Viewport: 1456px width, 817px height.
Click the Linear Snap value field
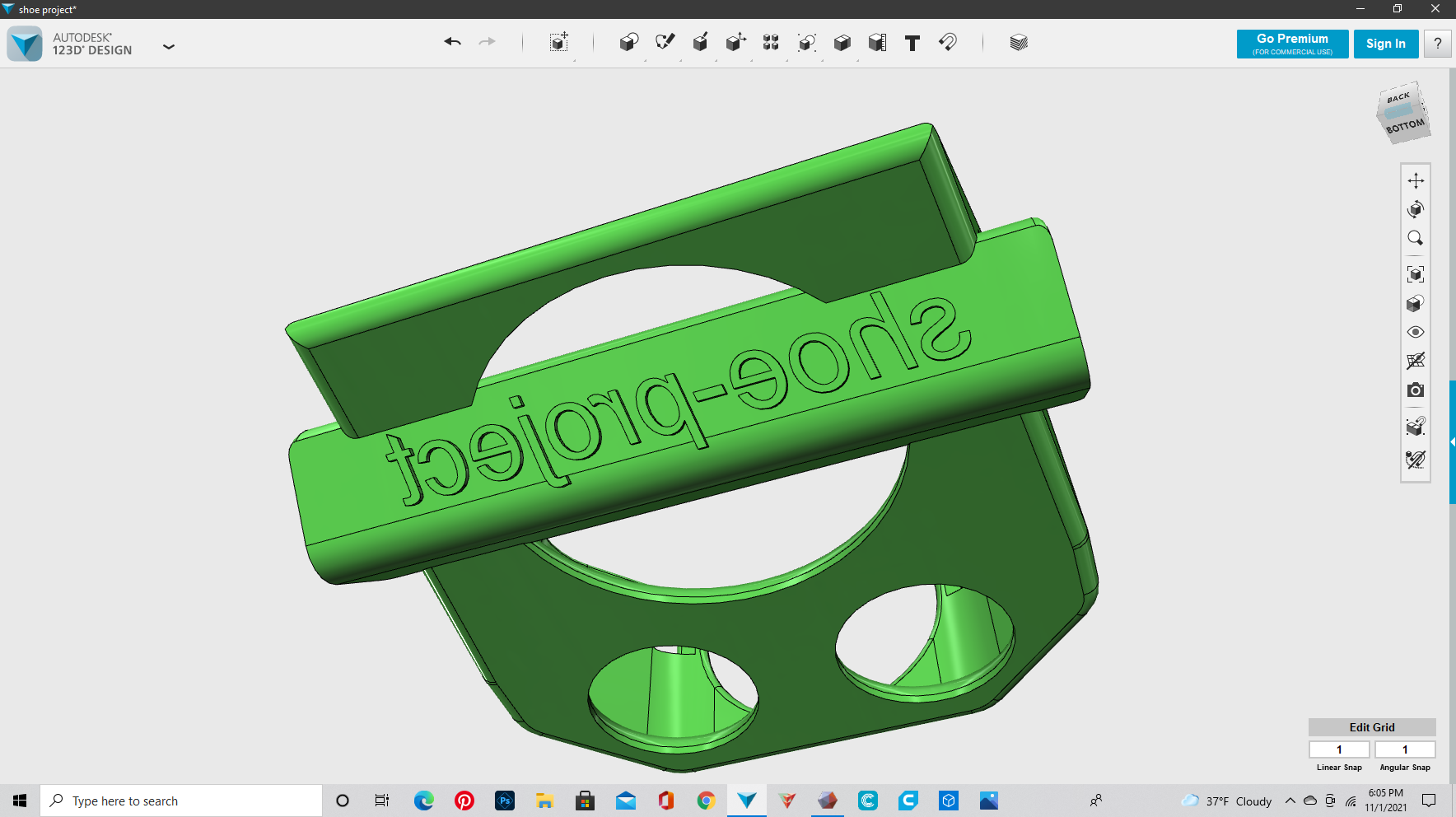point(1338,749)
